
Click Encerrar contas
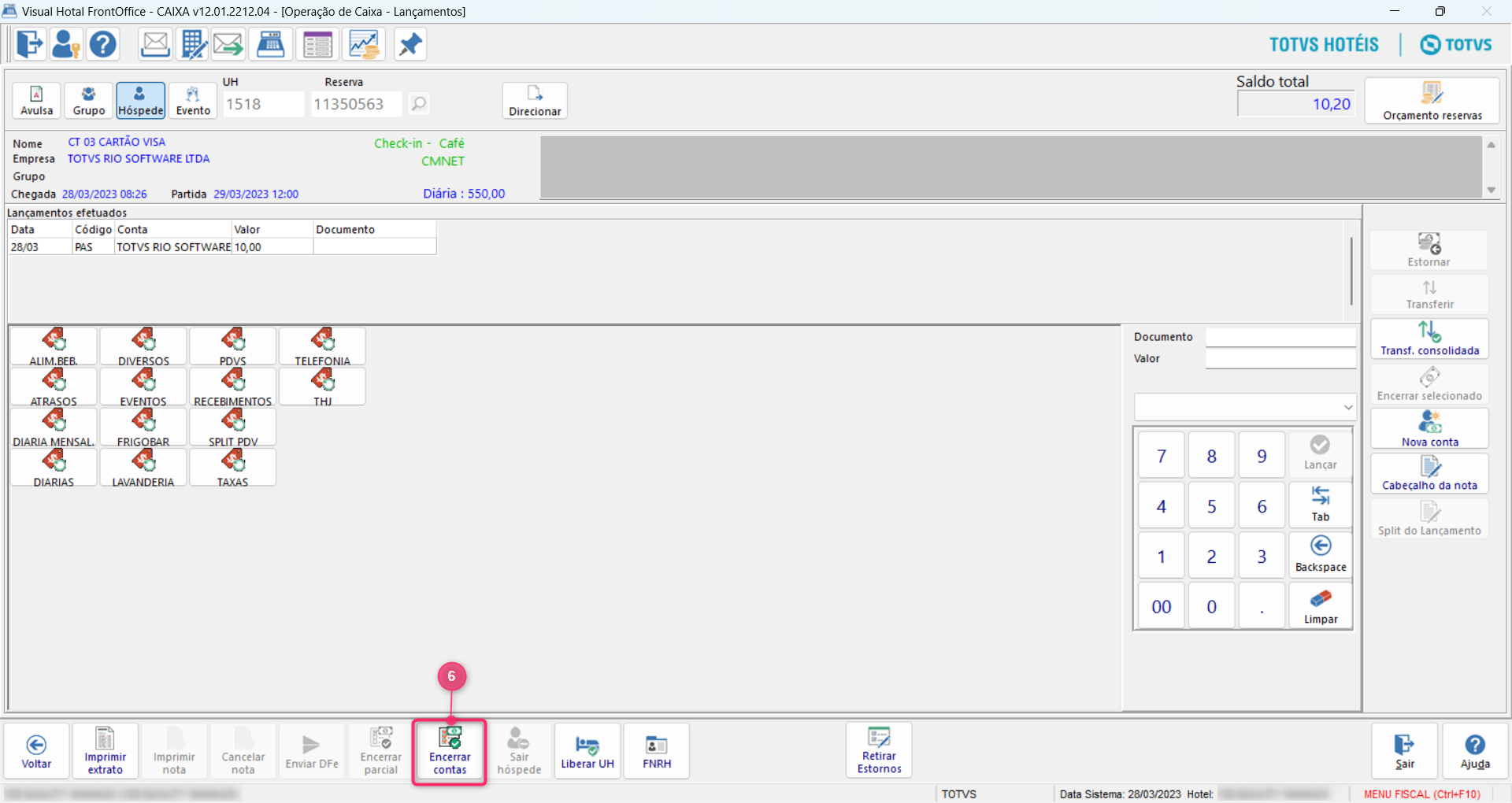click(x=450, y=751)
